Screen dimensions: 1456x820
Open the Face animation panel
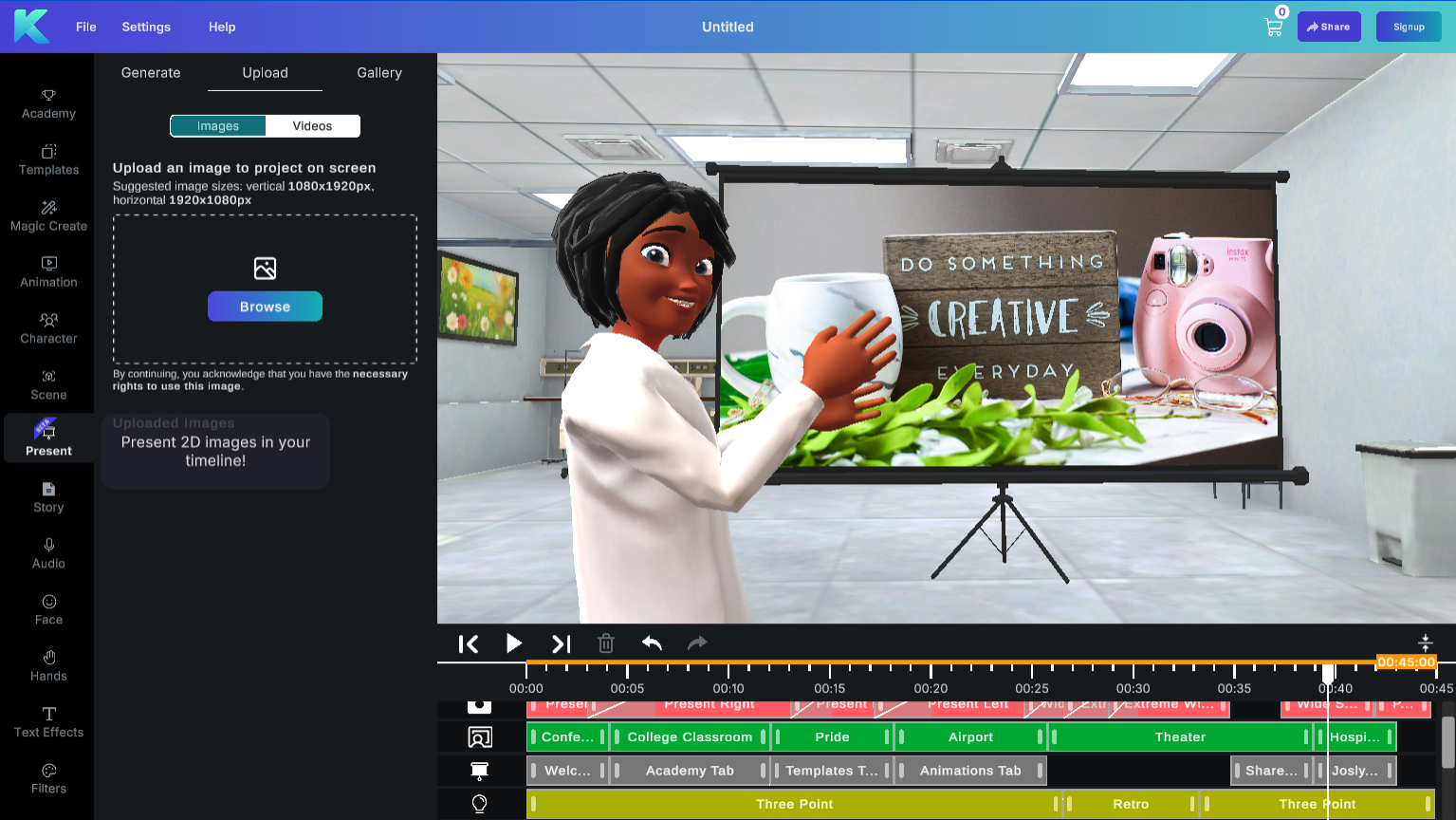(47, 608)
